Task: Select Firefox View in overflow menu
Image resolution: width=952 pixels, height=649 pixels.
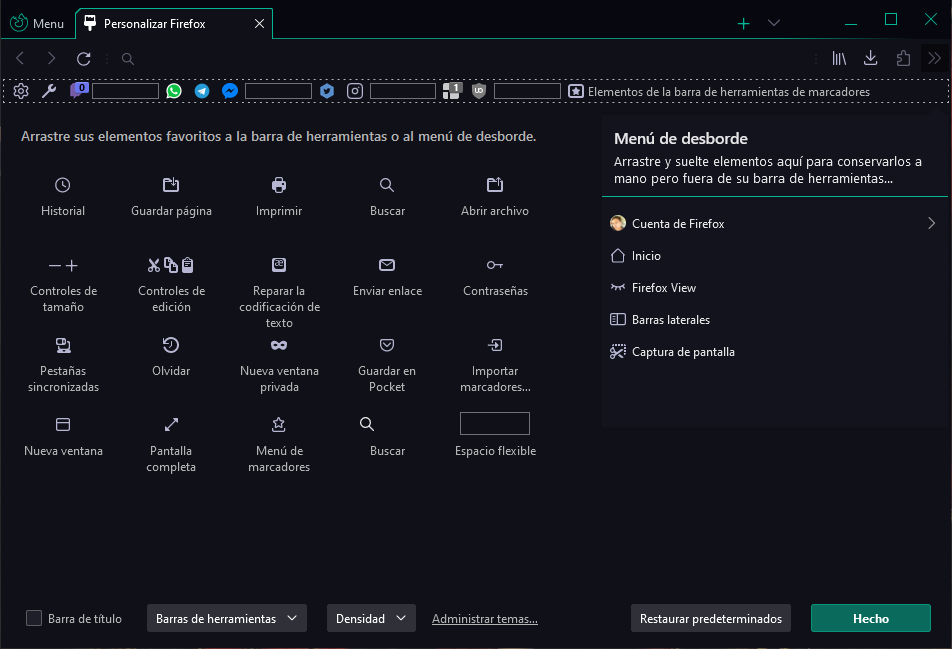Action: 775,288
